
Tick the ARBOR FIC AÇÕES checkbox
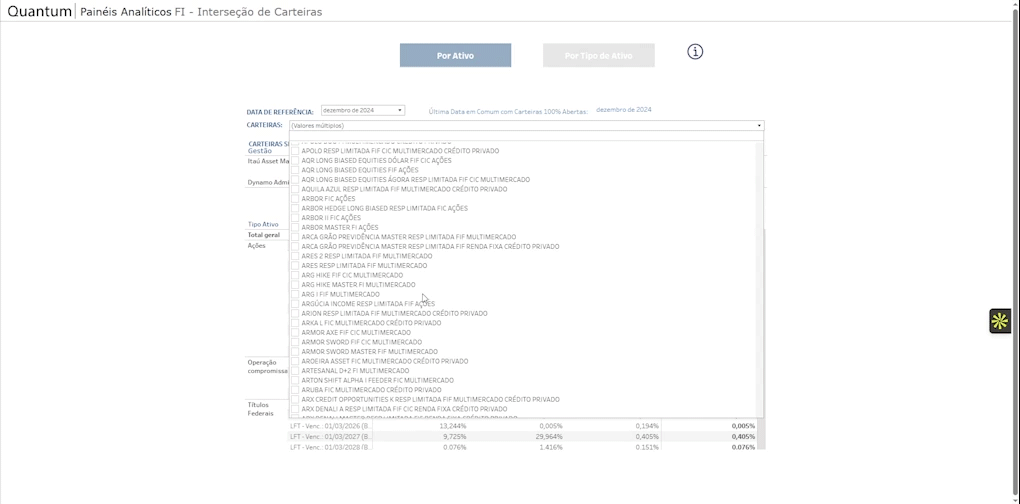295,198
